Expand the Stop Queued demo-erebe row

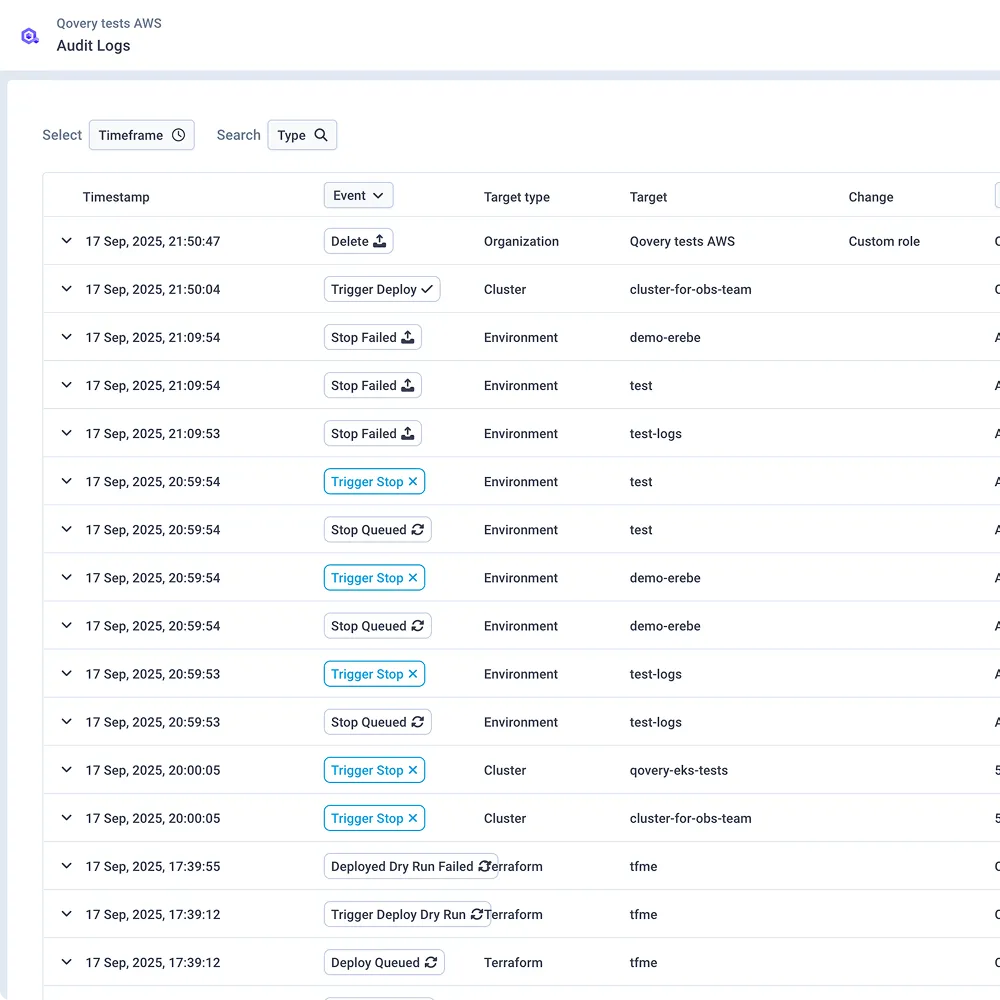(x=66, y=625)
